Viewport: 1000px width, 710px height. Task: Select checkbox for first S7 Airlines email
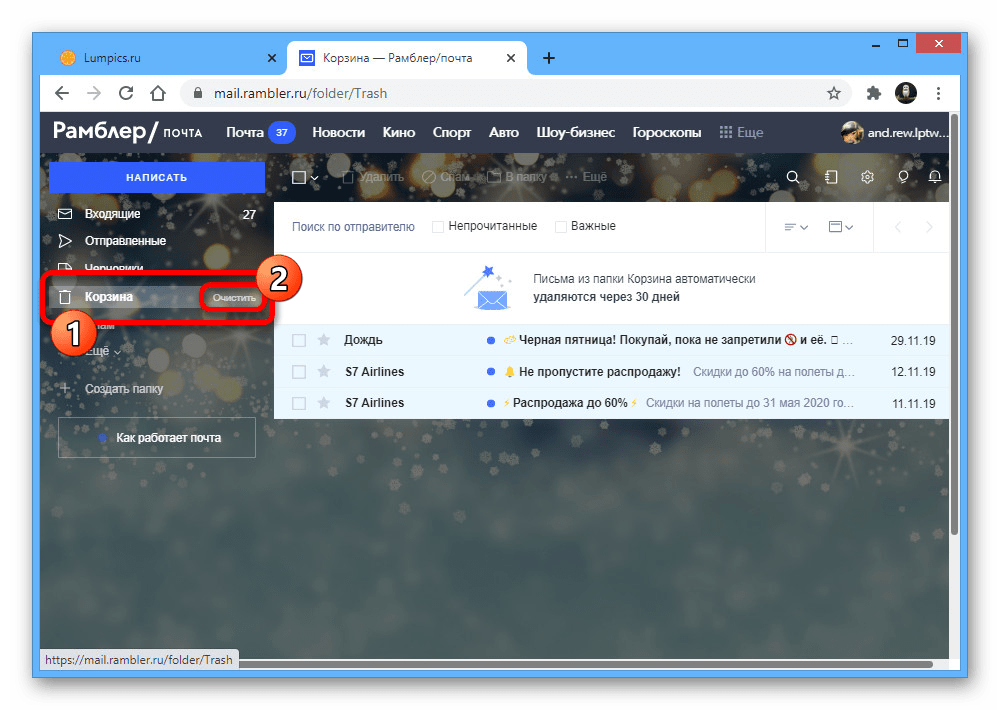coord(298,372)
